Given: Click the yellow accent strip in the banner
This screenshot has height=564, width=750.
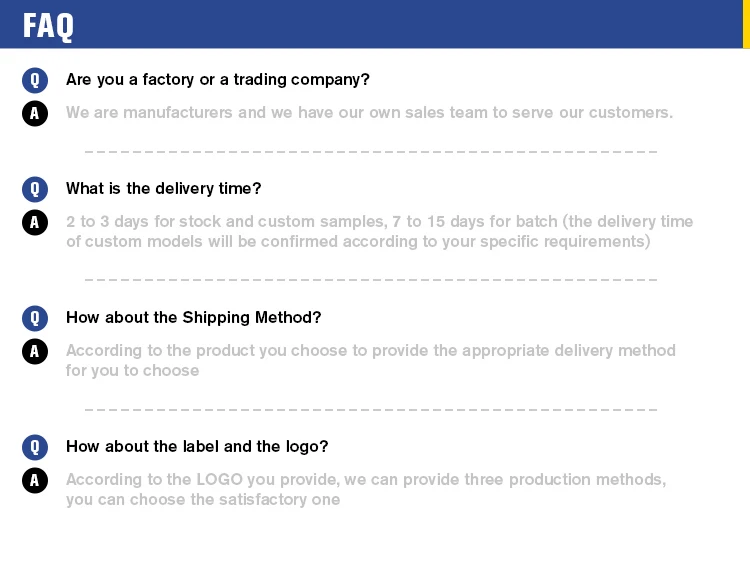Looking at the screenshot, I should tap(746, 24).
